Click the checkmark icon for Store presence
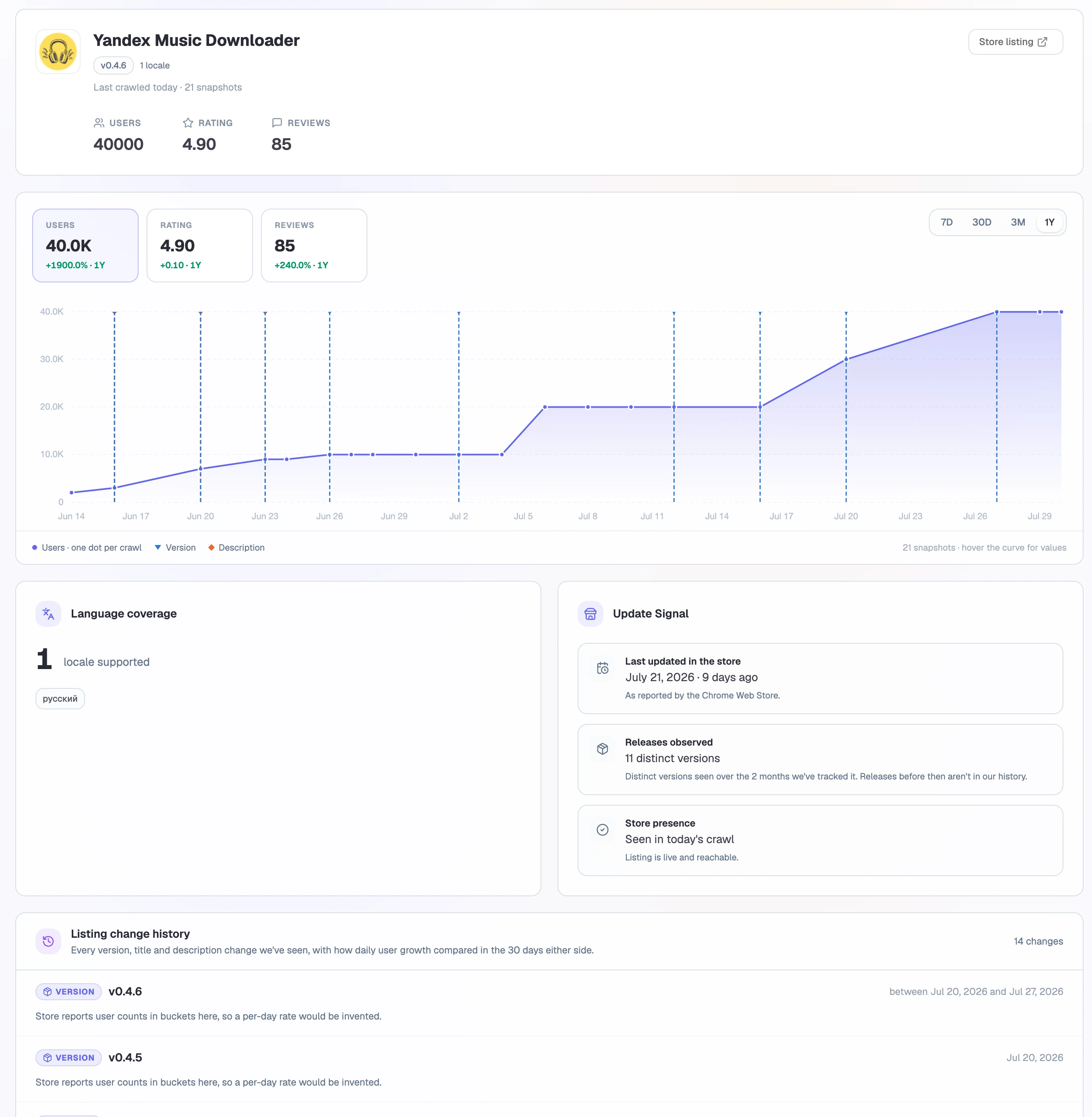Screen dimensions: 1092x1117 602,830
